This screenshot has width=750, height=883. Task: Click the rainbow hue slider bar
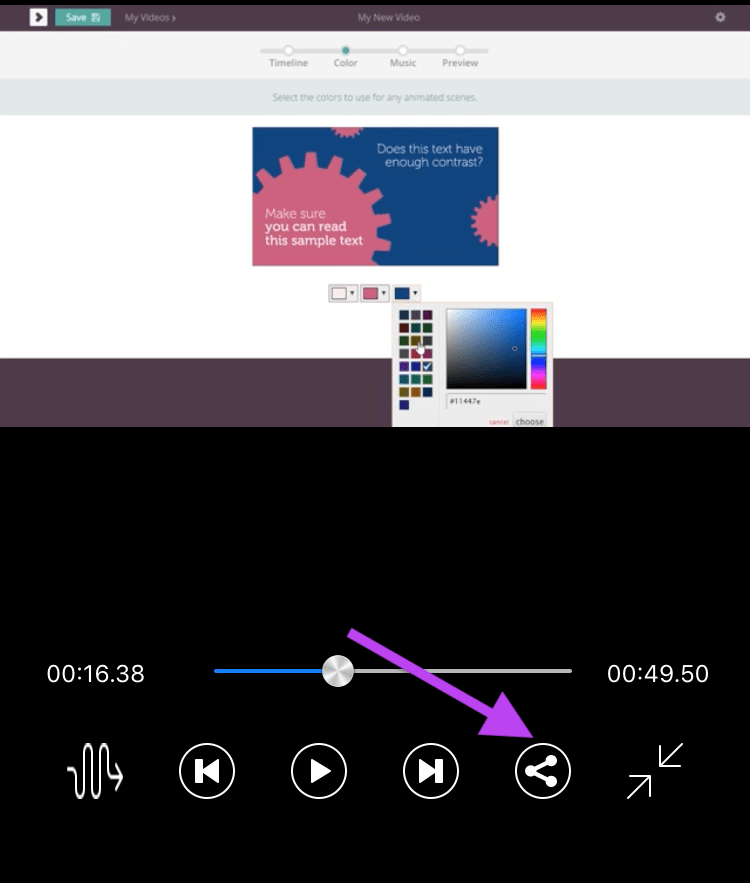(538, 349)
